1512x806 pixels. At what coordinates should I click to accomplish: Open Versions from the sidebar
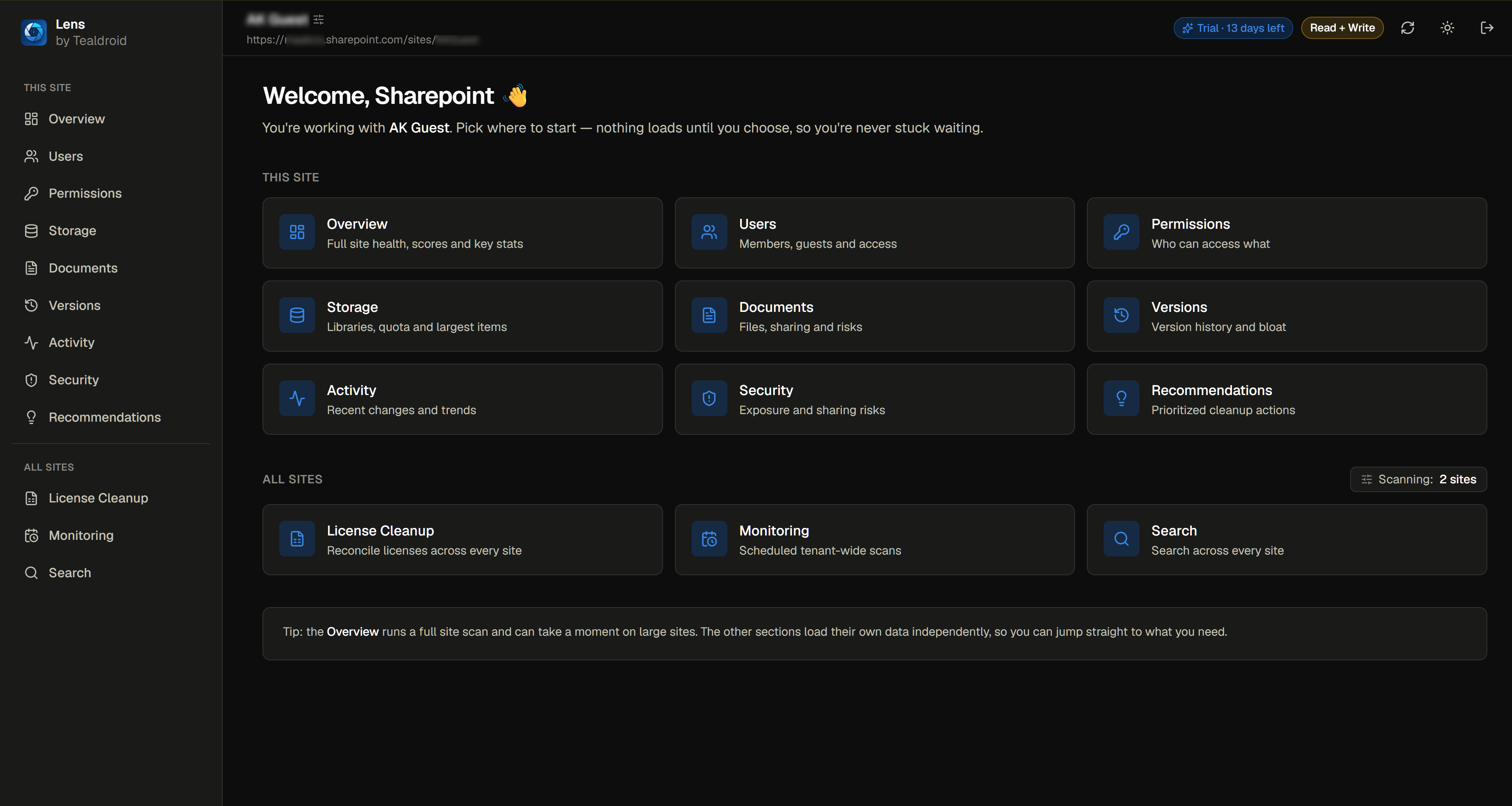pyautogui.click(x=111, y=305)
